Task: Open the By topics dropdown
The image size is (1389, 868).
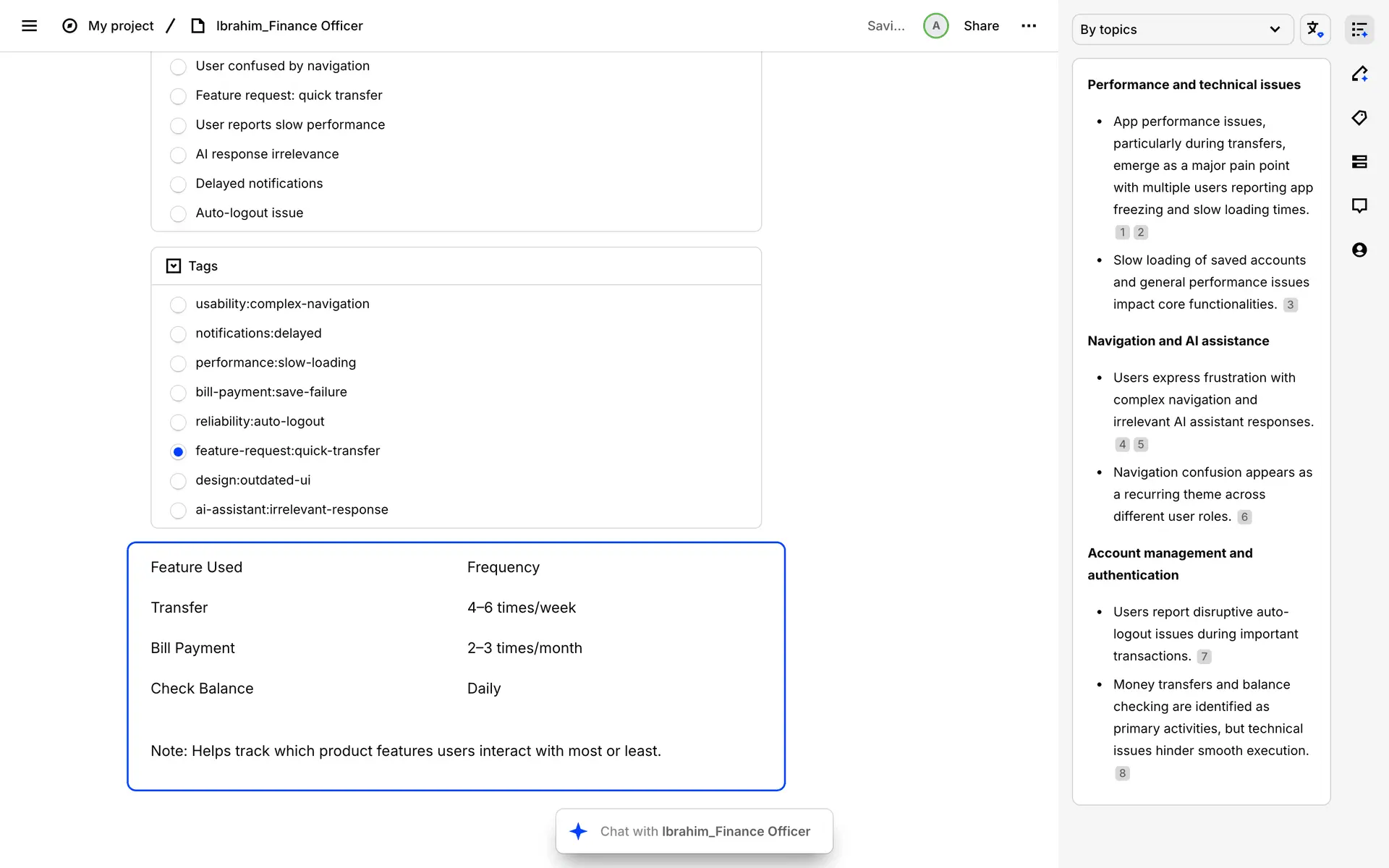Action: [1182, 30]
